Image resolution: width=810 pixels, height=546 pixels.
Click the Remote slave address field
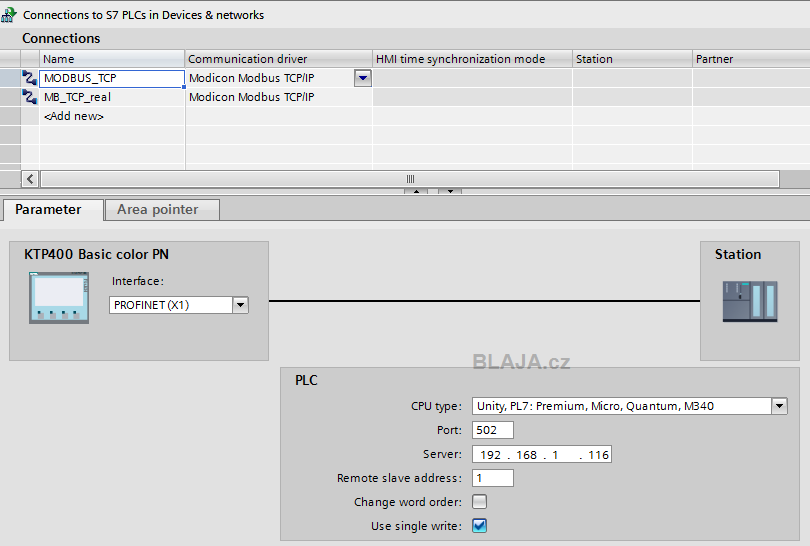point(493,478)
